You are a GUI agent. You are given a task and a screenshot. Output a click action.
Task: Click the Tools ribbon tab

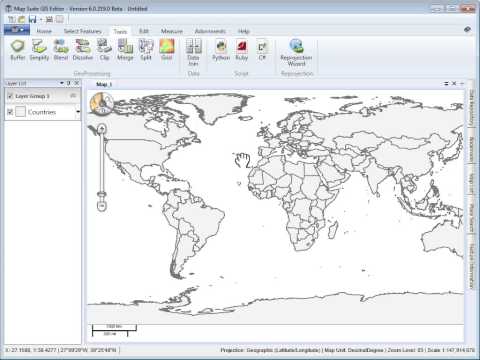(x=120, y=31)
